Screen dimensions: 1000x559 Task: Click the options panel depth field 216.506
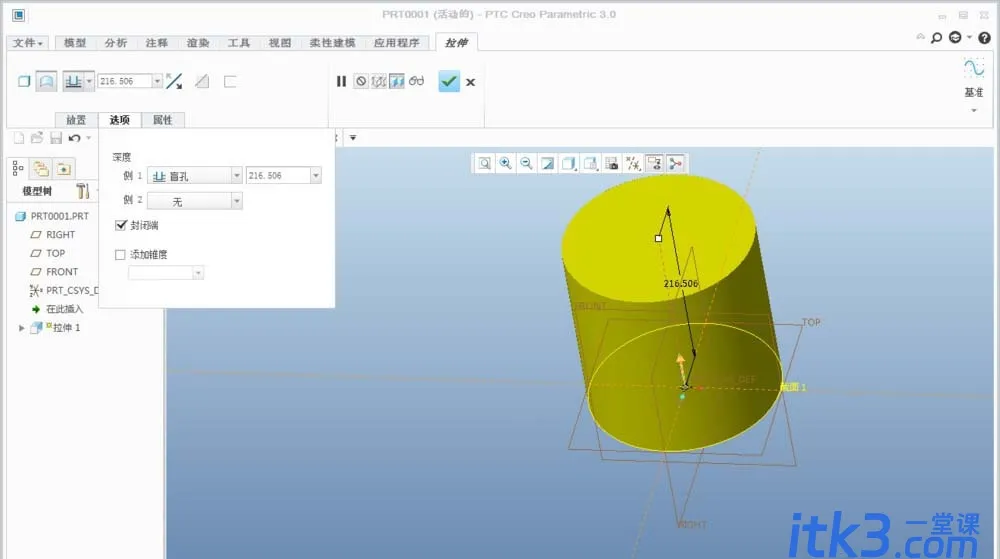click(x=278, y=175)
